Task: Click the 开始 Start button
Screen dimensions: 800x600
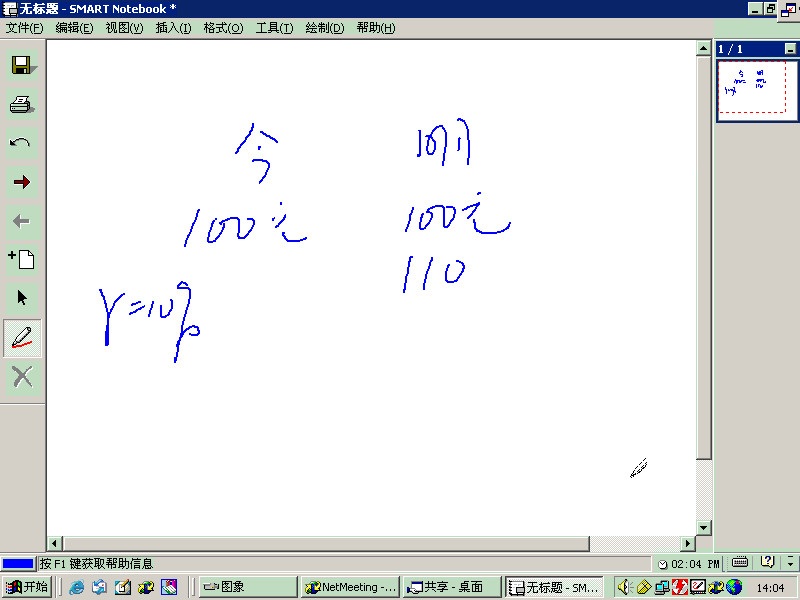Action: [26, 587]
